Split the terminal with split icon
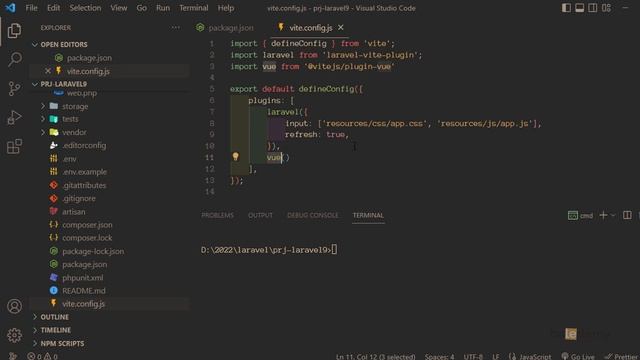Screen dimensions: 640x360 coord(627,215)
